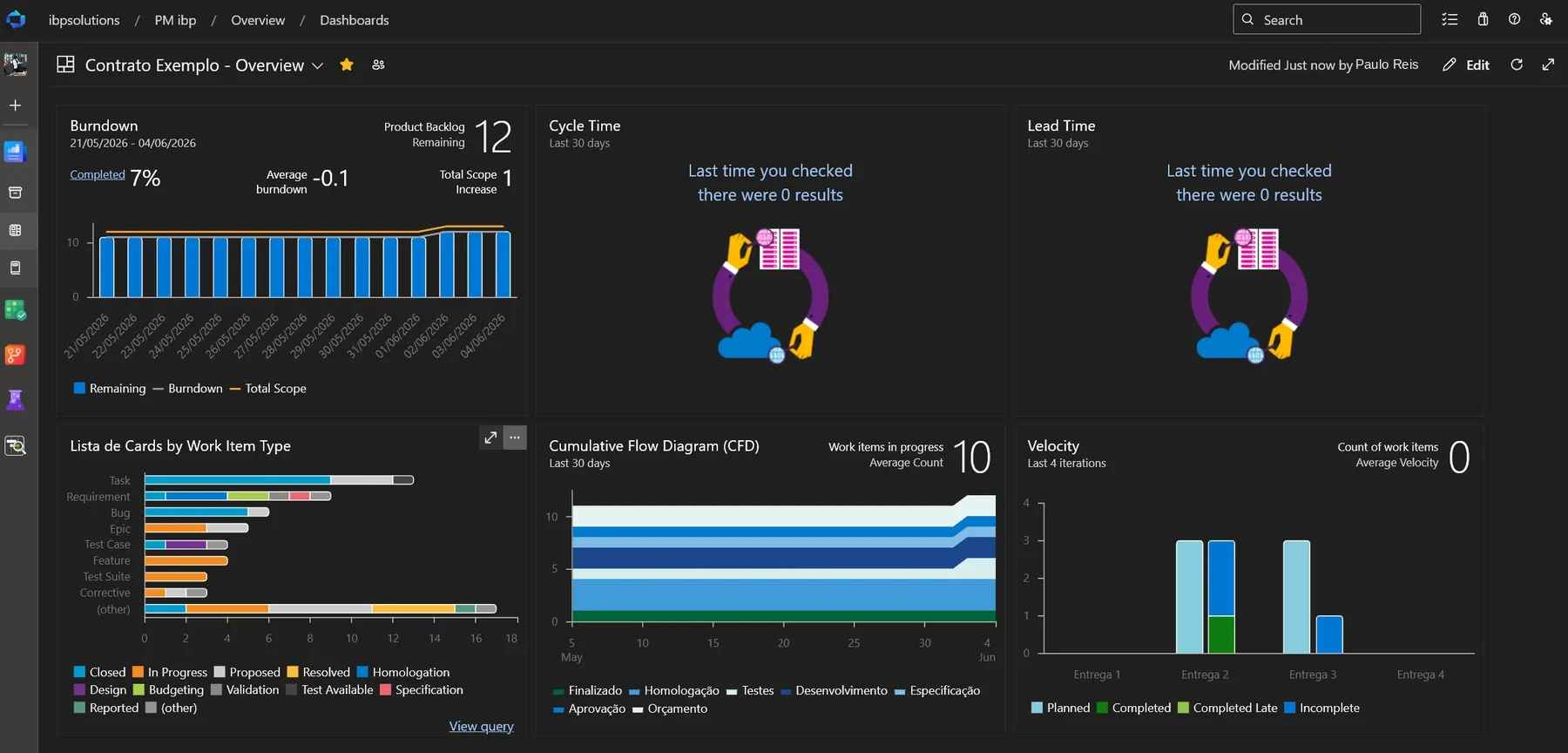Open the blue Overview hub icon
The image size is (1568, 753).
16,152
